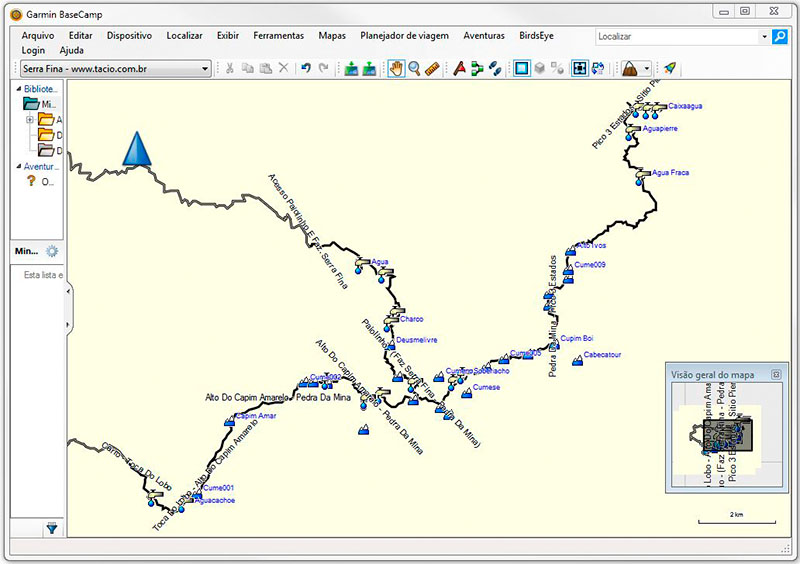Click the question mark item under Aventuras
The image size is (800, 564).
[x=31, y=181]
